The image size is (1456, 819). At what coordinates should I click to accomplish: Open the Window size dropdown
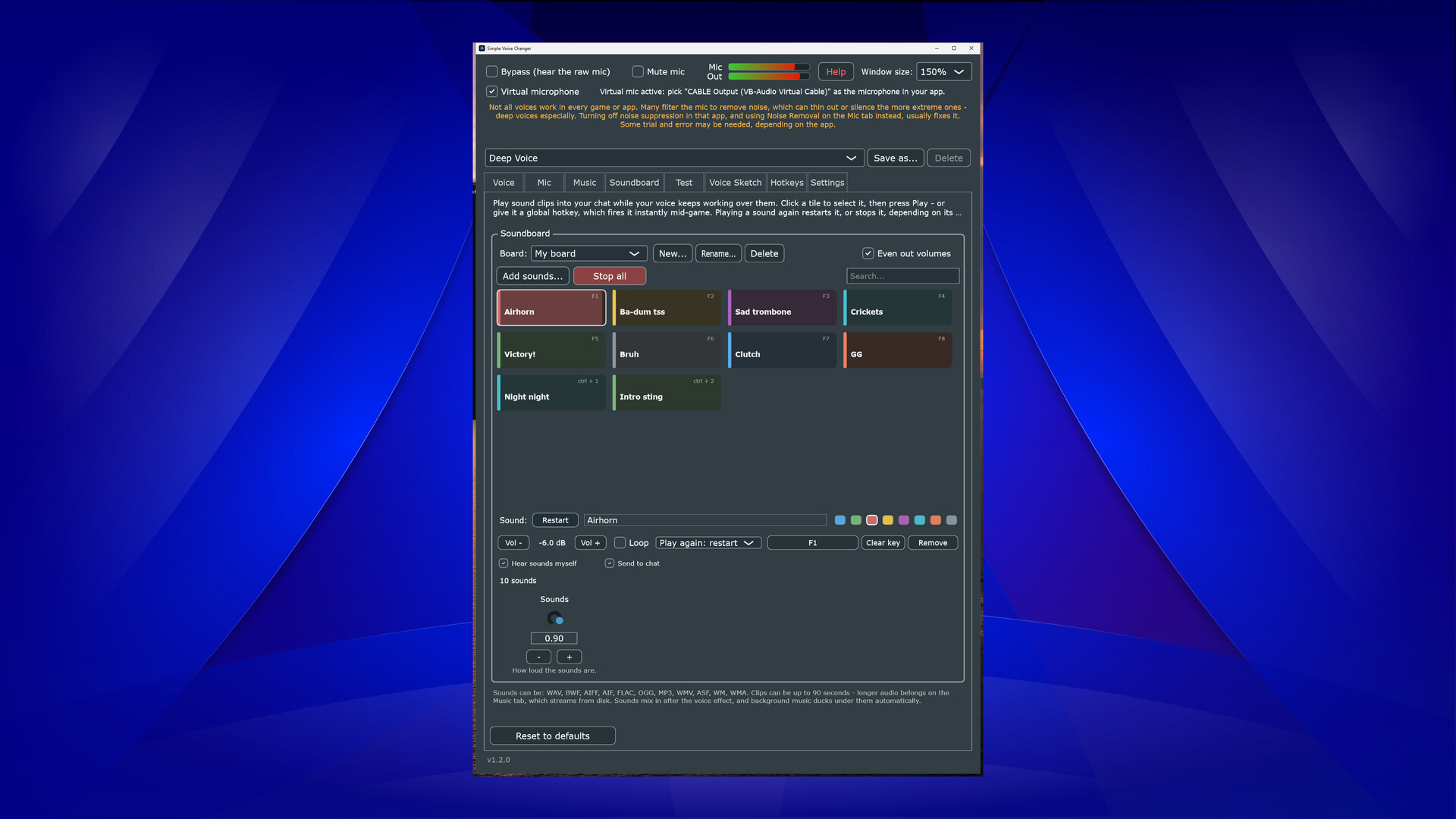coord(943,72)
